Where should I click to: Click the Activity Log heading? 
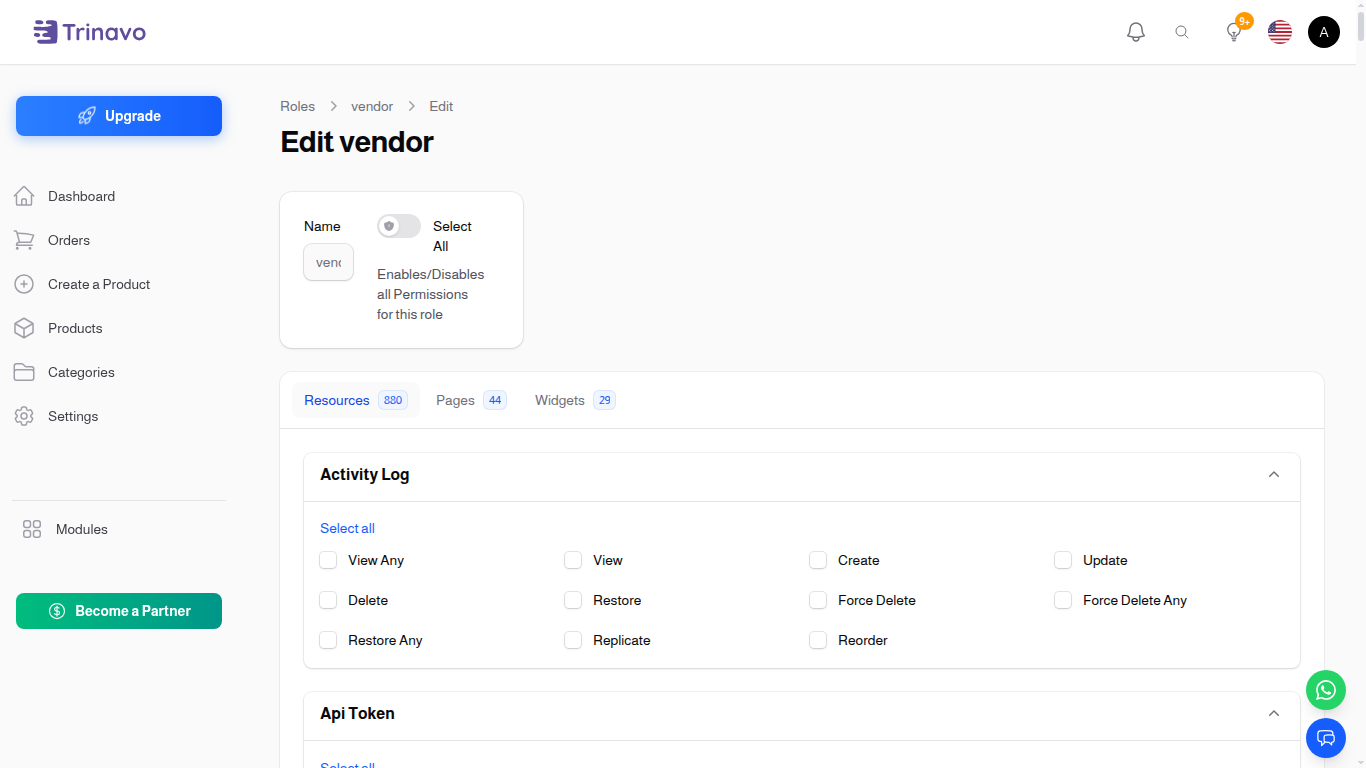[x=364, y=474]
